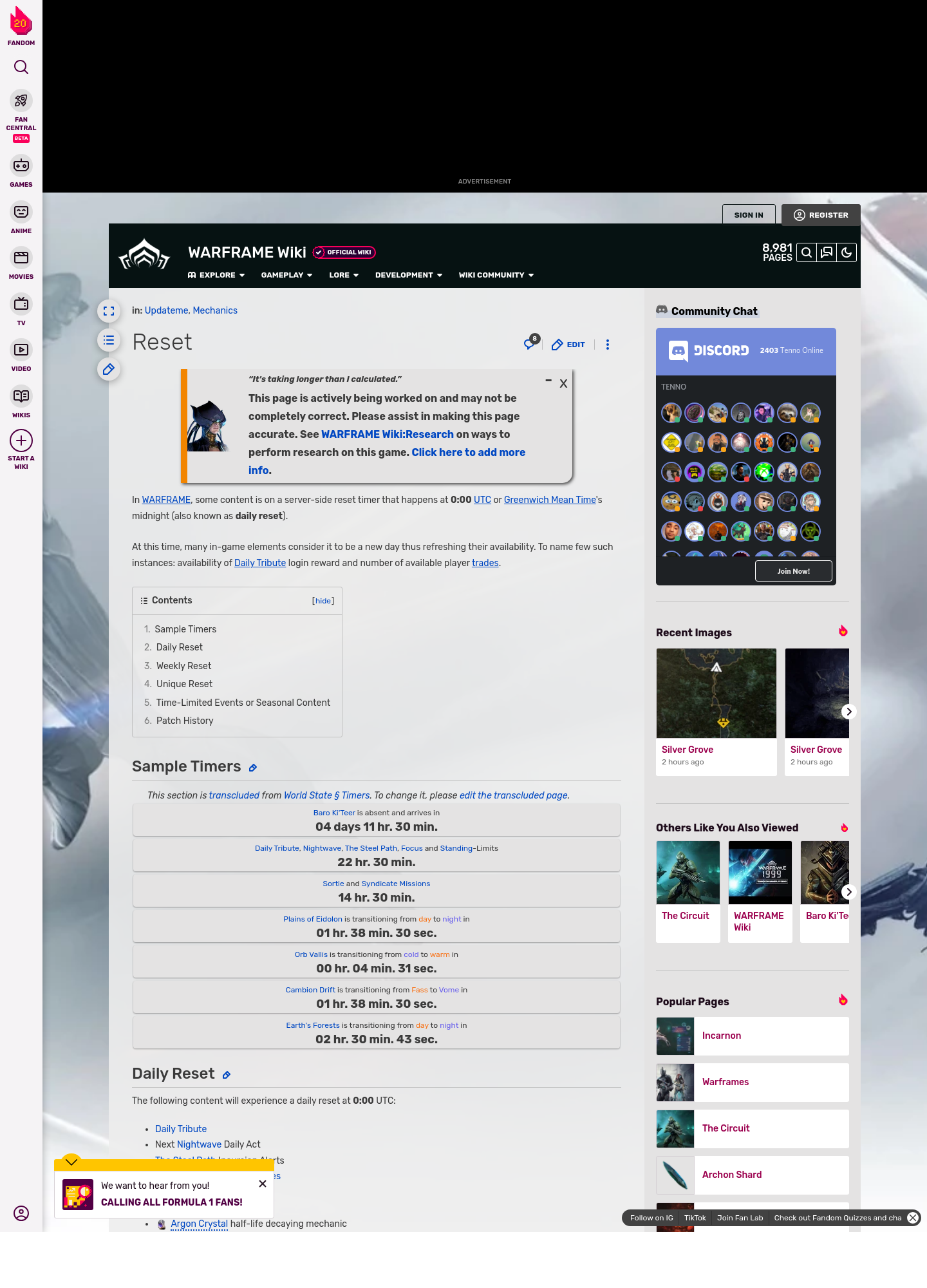Open Argon Crystal link
The height and width of the screenshot is (1288, 927).
pos(199,1224)
